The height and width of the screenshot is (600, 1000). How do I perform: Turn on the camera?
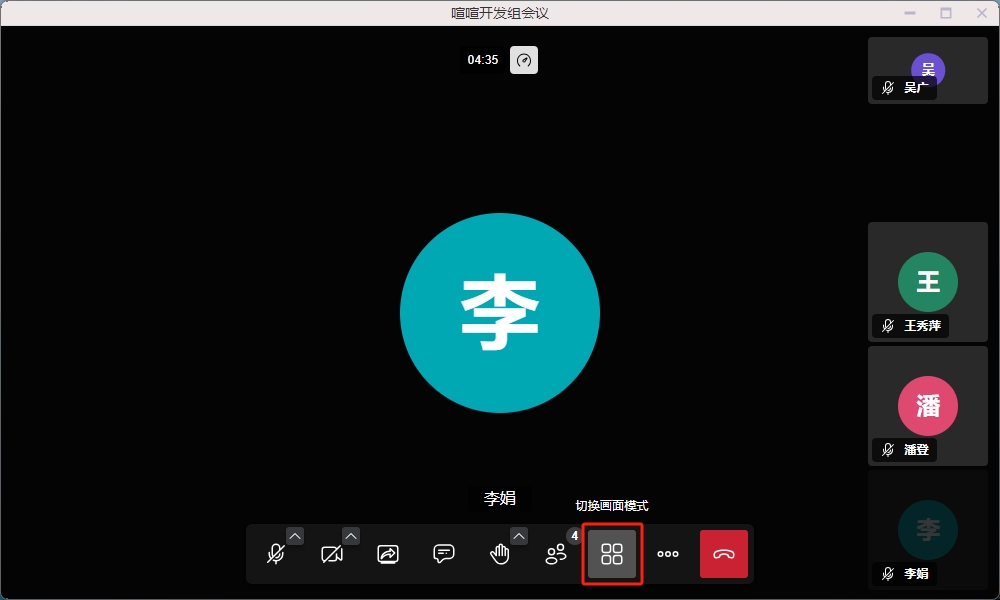[x=332, y=554]
